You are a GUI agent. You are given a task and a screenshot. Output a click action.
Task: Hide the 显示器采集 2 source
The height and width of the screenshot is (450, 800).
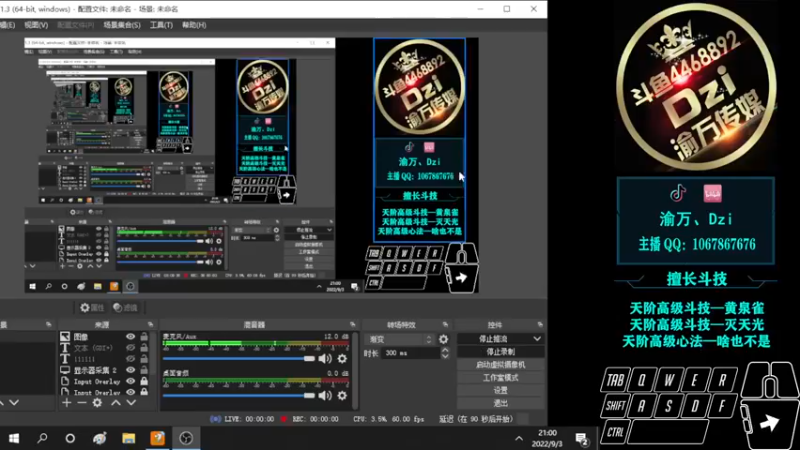coord(131,370)
